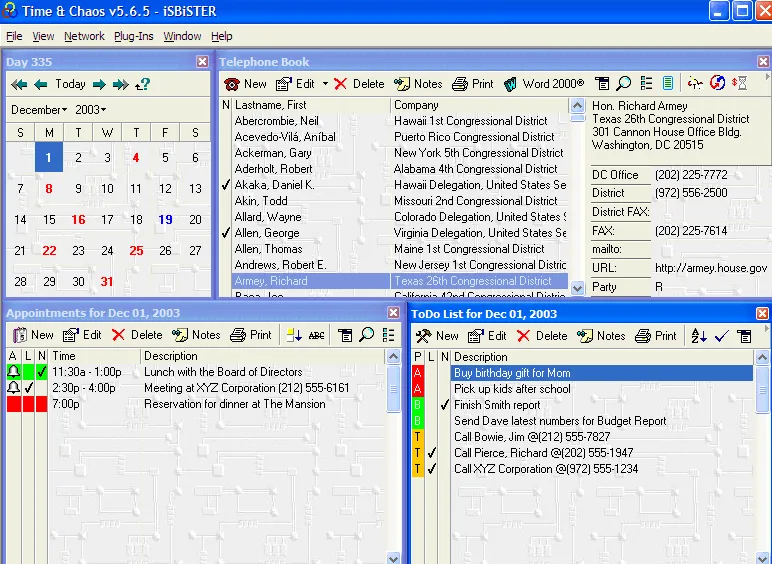Toggle the check on Finish Smith report
The height and width of the screenshot is (564, 772).
click(x=445, y=405)
